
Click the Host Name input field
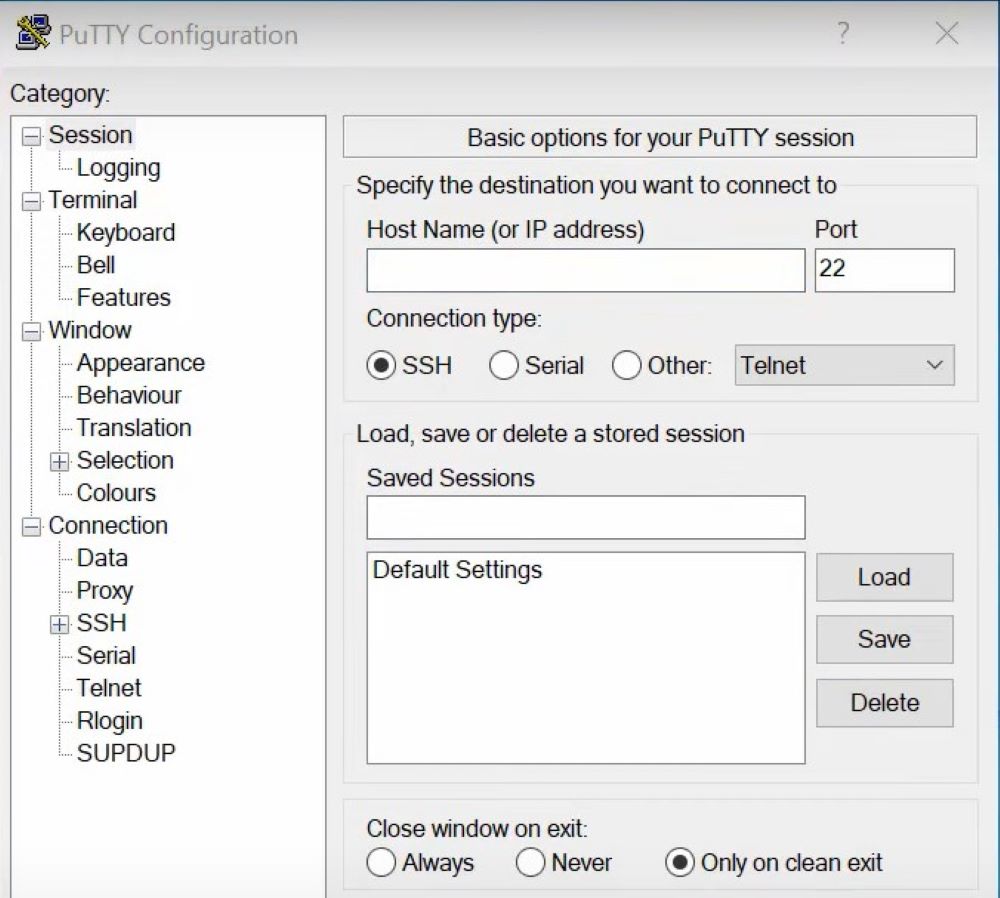pos(585,271)
